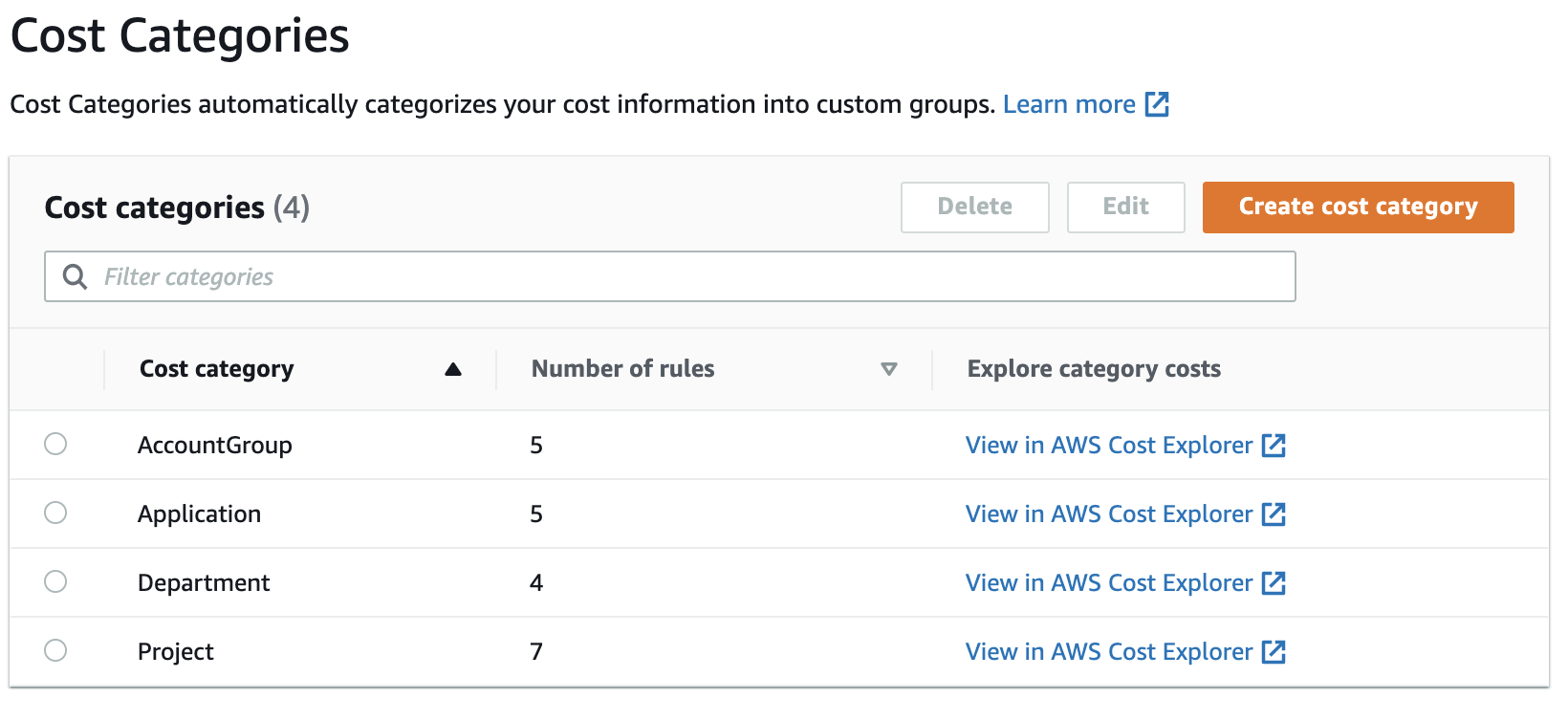
Task: Select the Application radio button
Action: (x=55, y=513)
